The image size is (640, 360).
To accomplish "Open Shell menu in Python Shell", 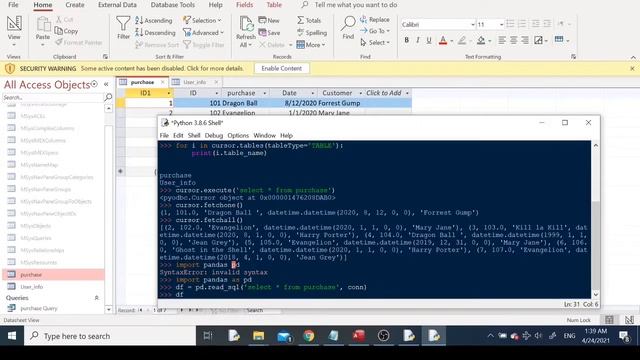I will (194, 135).
